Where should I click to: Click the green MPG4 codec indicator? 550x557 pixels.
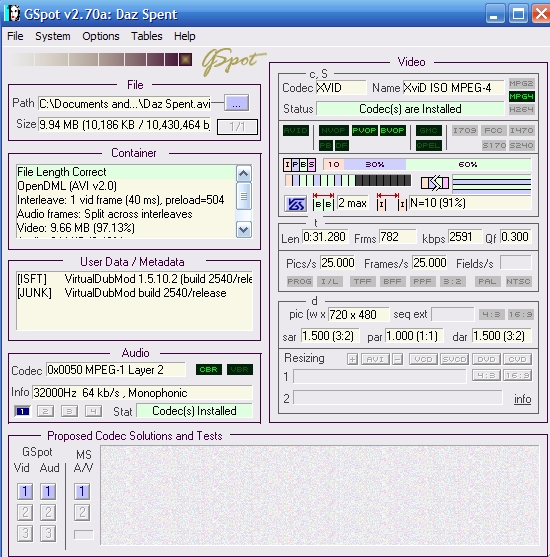click(521, 96)
